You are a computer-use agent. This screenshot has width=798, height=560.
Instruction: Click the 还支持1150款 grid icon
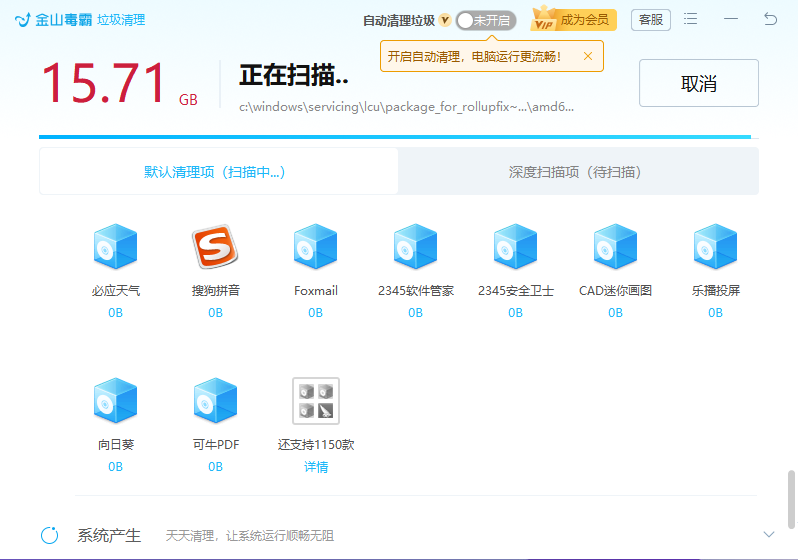pyautogui.click(x=315, y=401)
